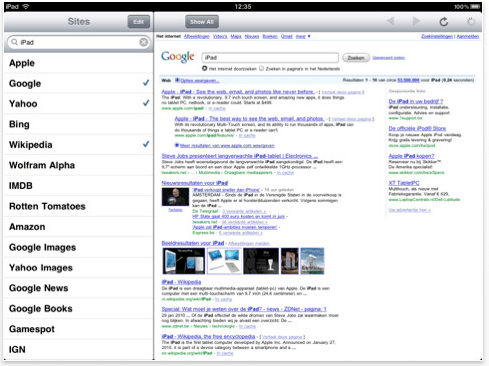
Task: Click the Google logo
Action: pos(178,57)
